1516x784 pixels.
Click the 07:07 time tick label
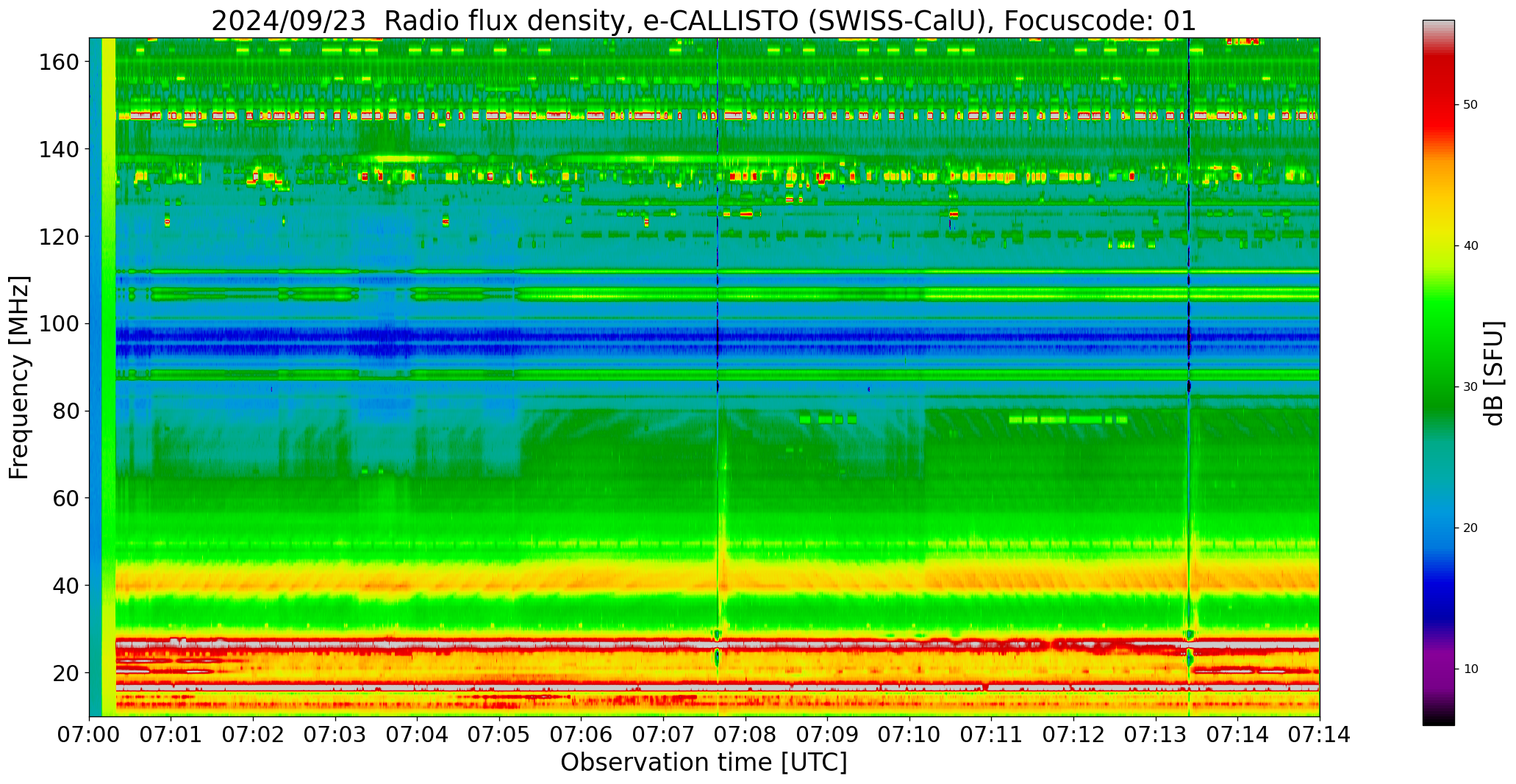[663, 734]
